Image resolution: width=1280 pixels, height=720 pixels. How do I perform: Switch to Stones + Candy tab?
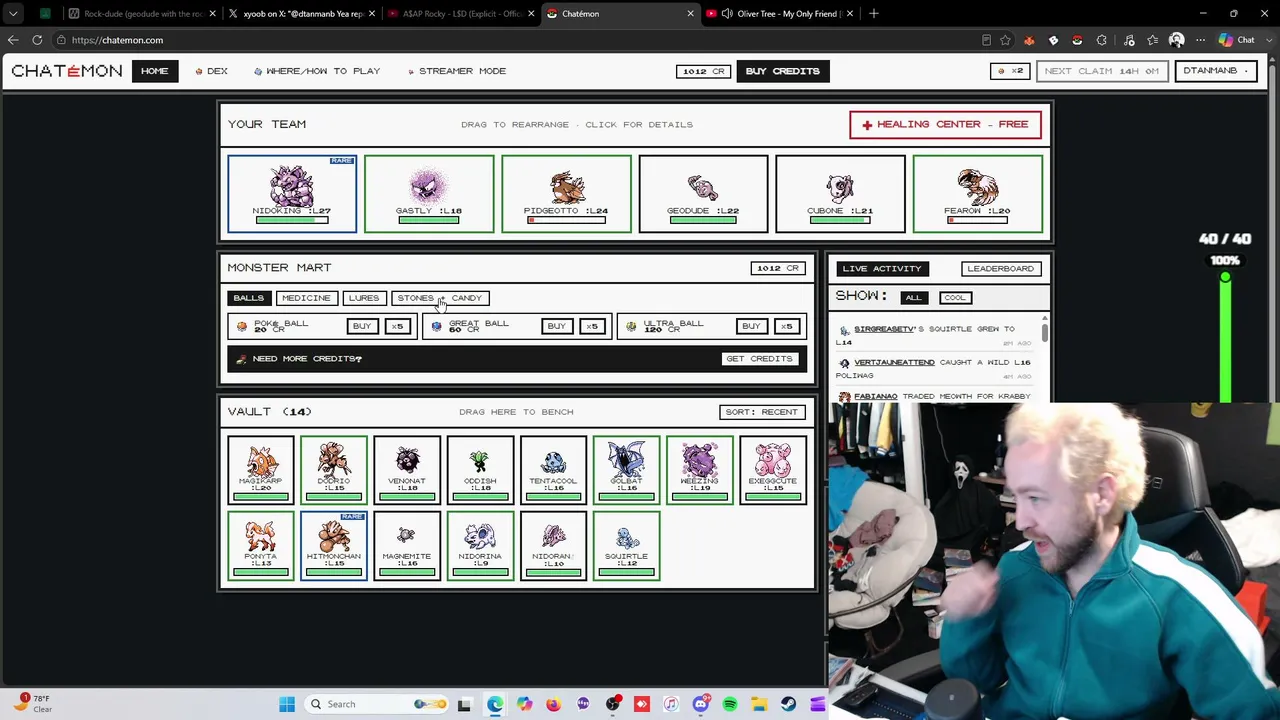440,298
